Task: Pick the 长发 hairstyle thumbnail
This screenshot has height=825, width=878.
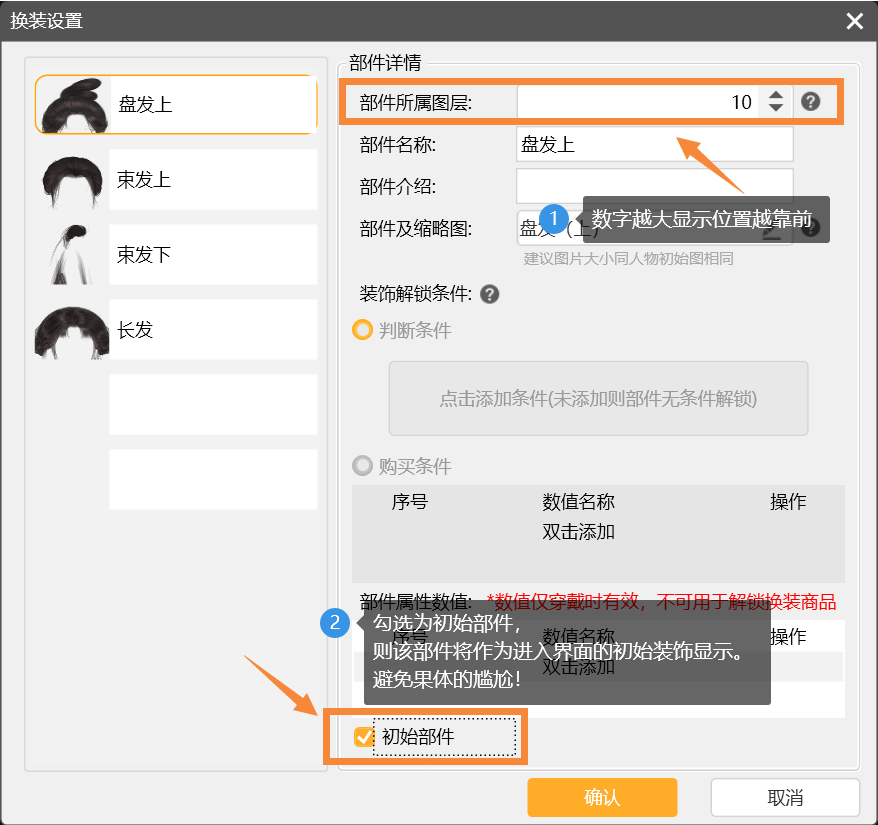Action: [x=72, y=330]
